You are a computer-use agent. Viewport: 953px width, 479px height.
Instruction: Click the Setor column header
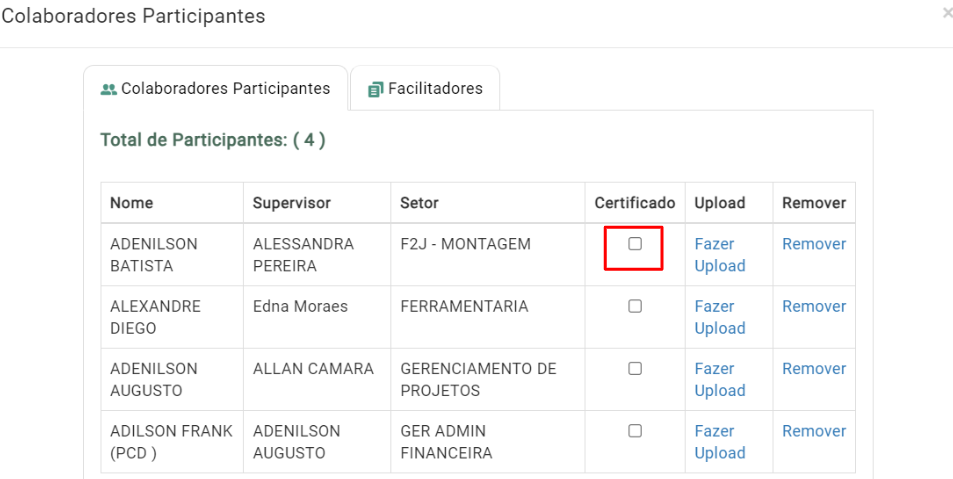[x=419, y=203]
